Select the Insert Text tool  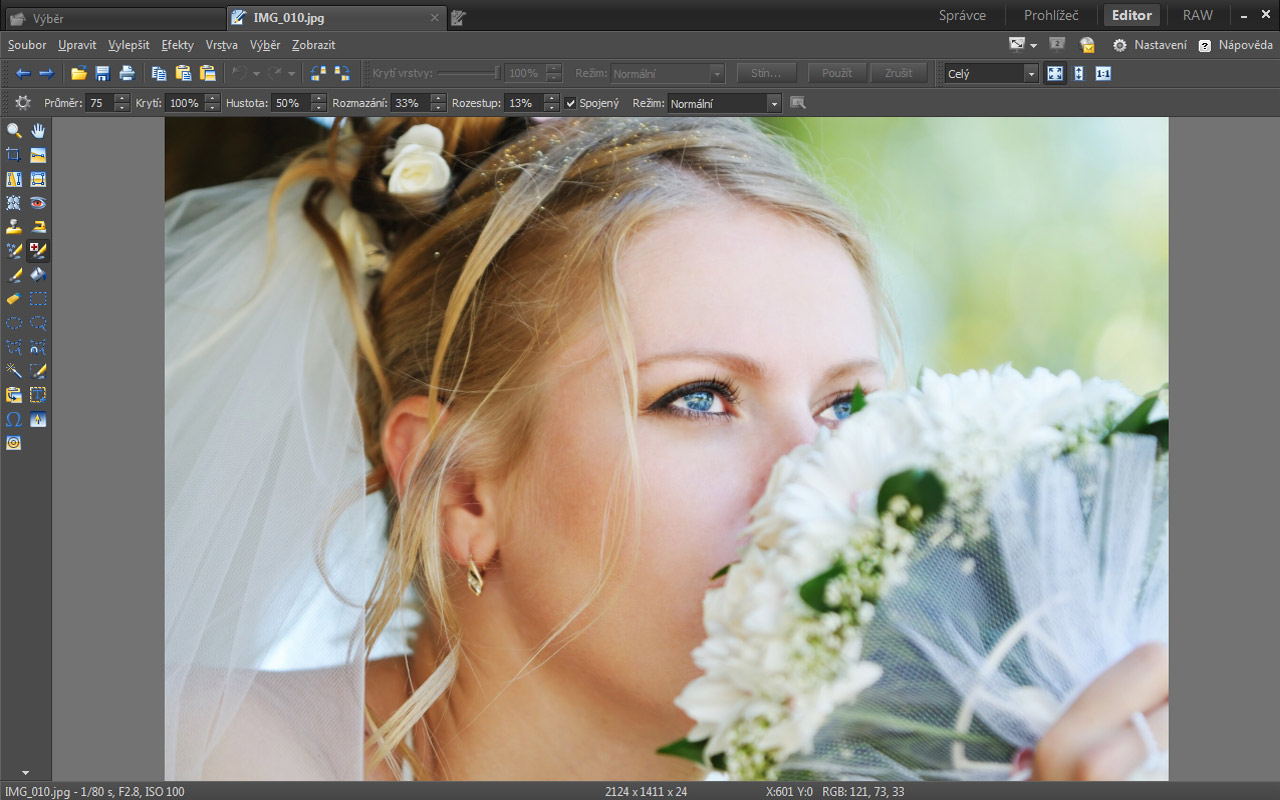pyautogui.click(x=38, y=395)
